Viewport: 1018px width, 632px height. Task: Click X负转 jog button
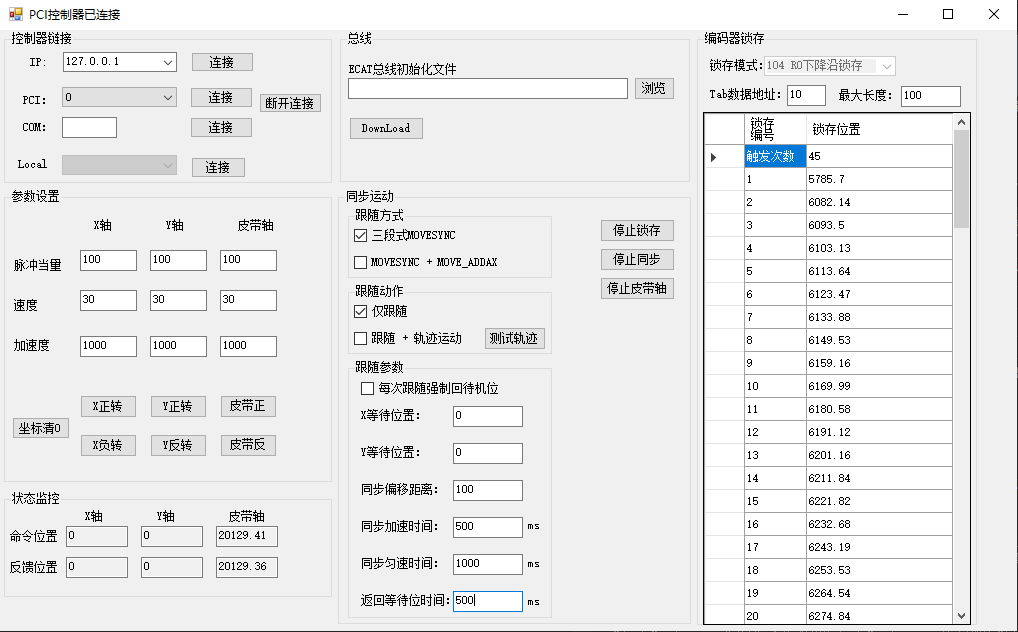tap(108, 445)
